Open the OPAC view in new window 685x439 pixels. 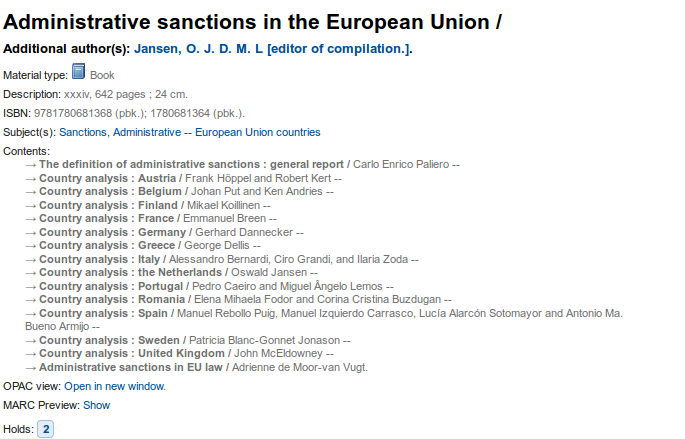tap(115, 385)
